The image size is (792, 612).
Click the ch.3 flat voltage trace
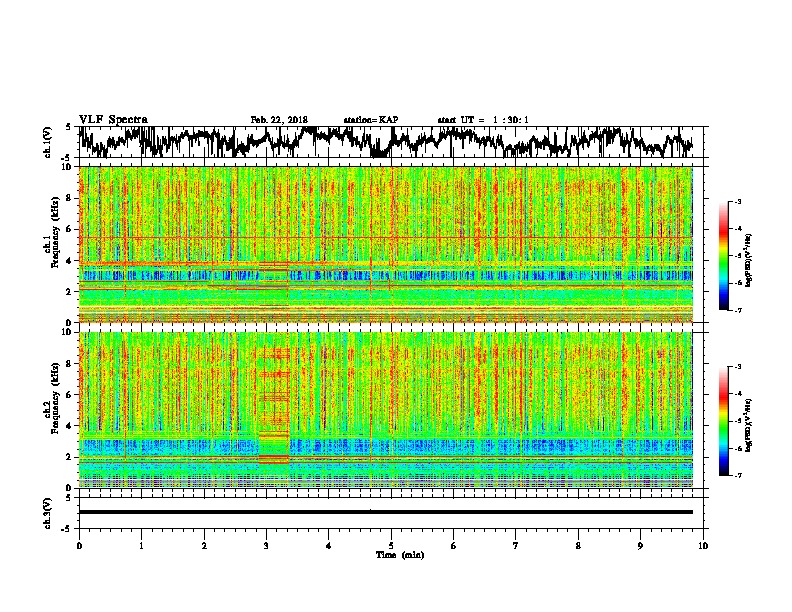click(x=386, y=512)
